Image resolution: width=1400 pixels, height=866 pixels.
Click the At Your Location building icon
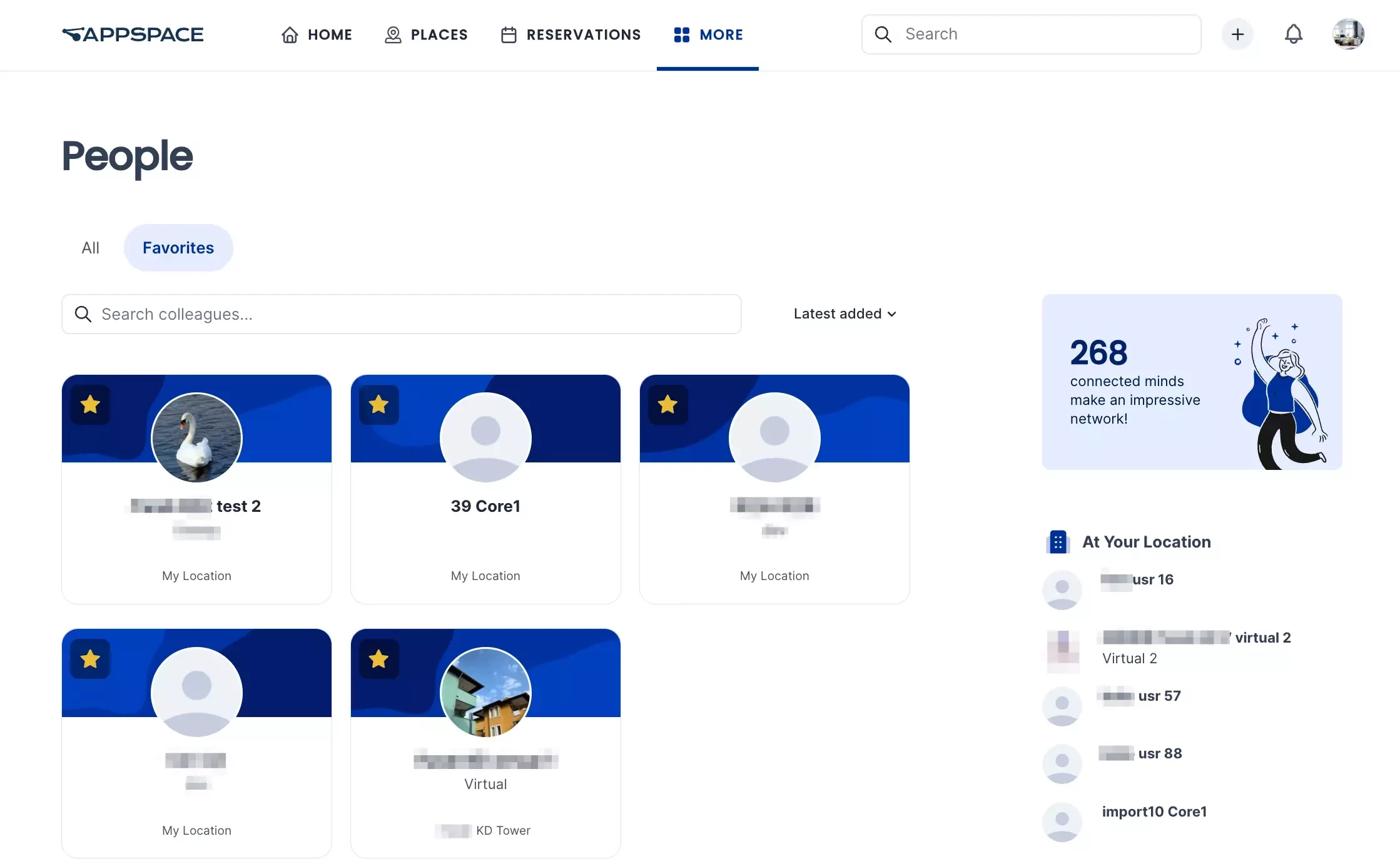tap(1057, 542)
